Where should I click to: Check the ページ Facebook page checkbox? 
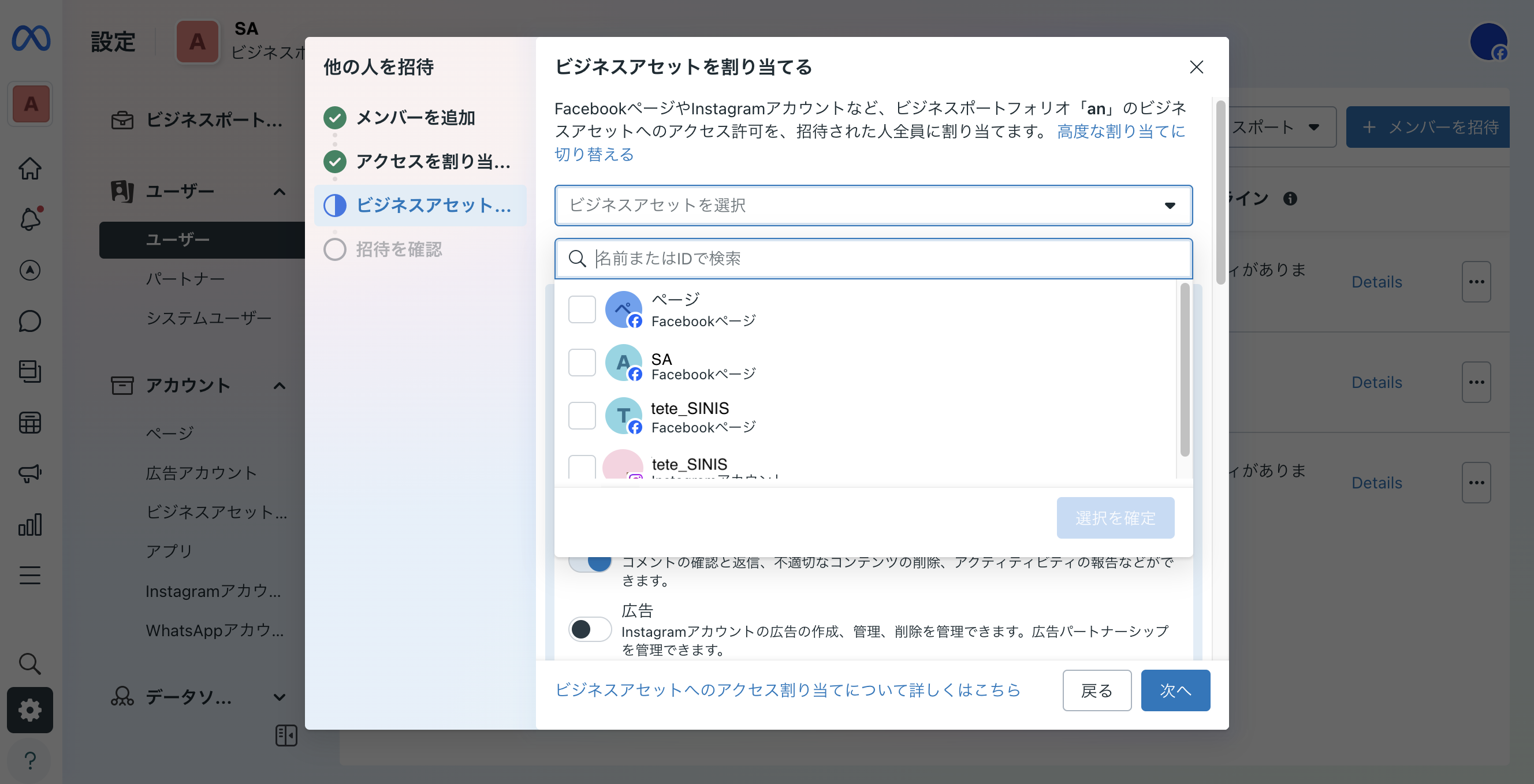[582, 309]
